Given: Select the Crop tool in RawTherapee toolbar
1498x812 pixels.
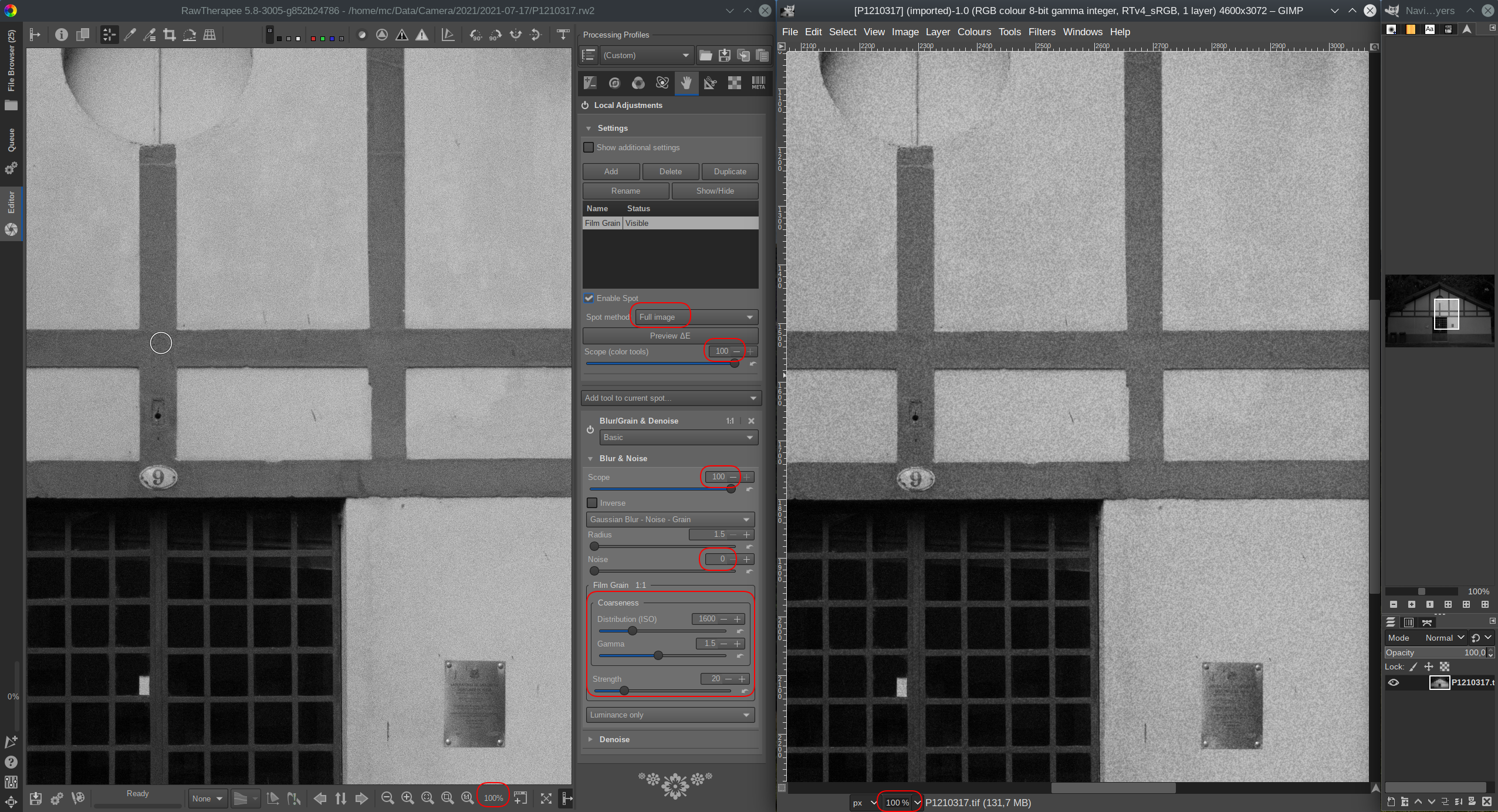Looking at the screenshot, I should (x=170, y=35).
